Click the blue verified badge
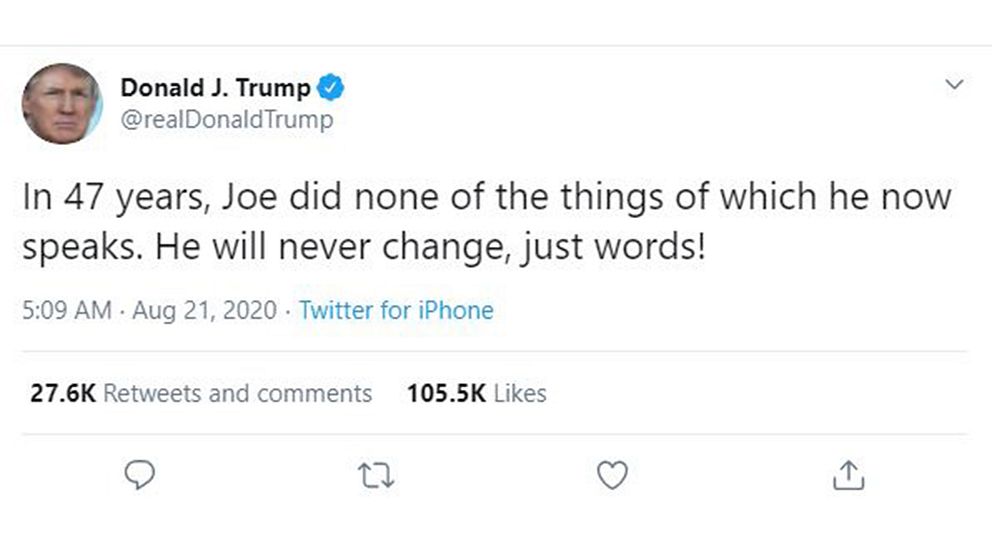The image size is (992, 558). pos(331,88)
